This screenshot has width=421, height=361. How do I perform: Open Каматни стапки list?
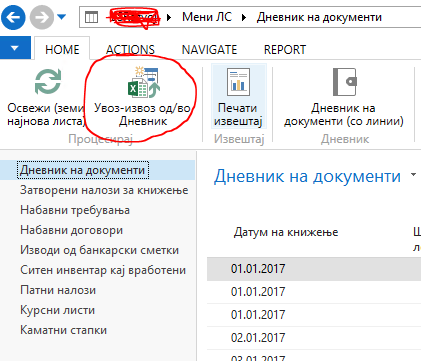(63, 330)
